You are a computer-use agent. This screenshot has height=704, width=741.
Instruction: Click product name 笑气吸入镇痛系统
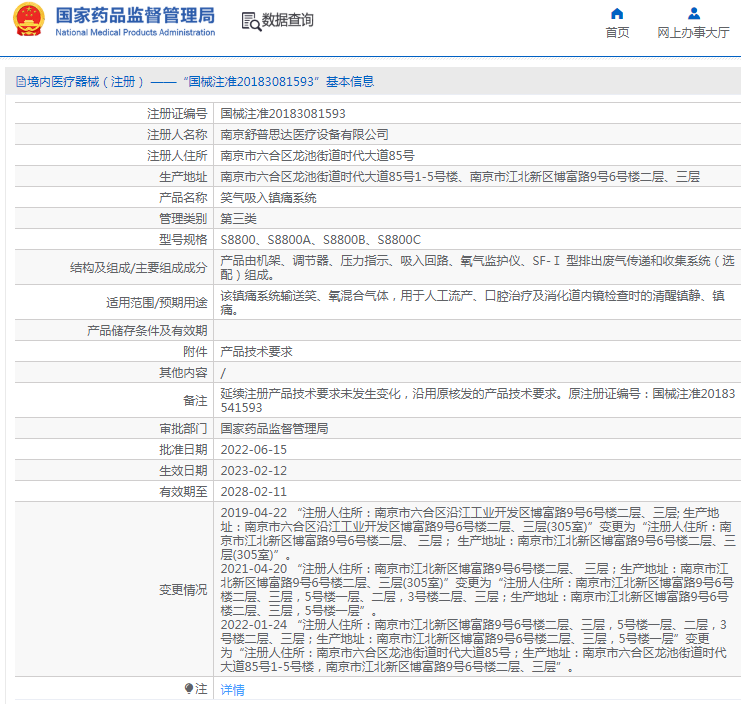(x=268, y=197)
